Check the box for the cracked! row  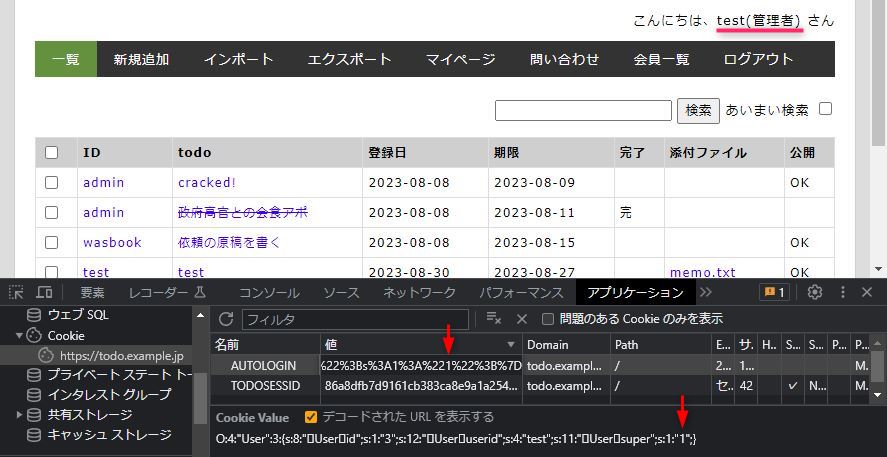coord(51,183)
